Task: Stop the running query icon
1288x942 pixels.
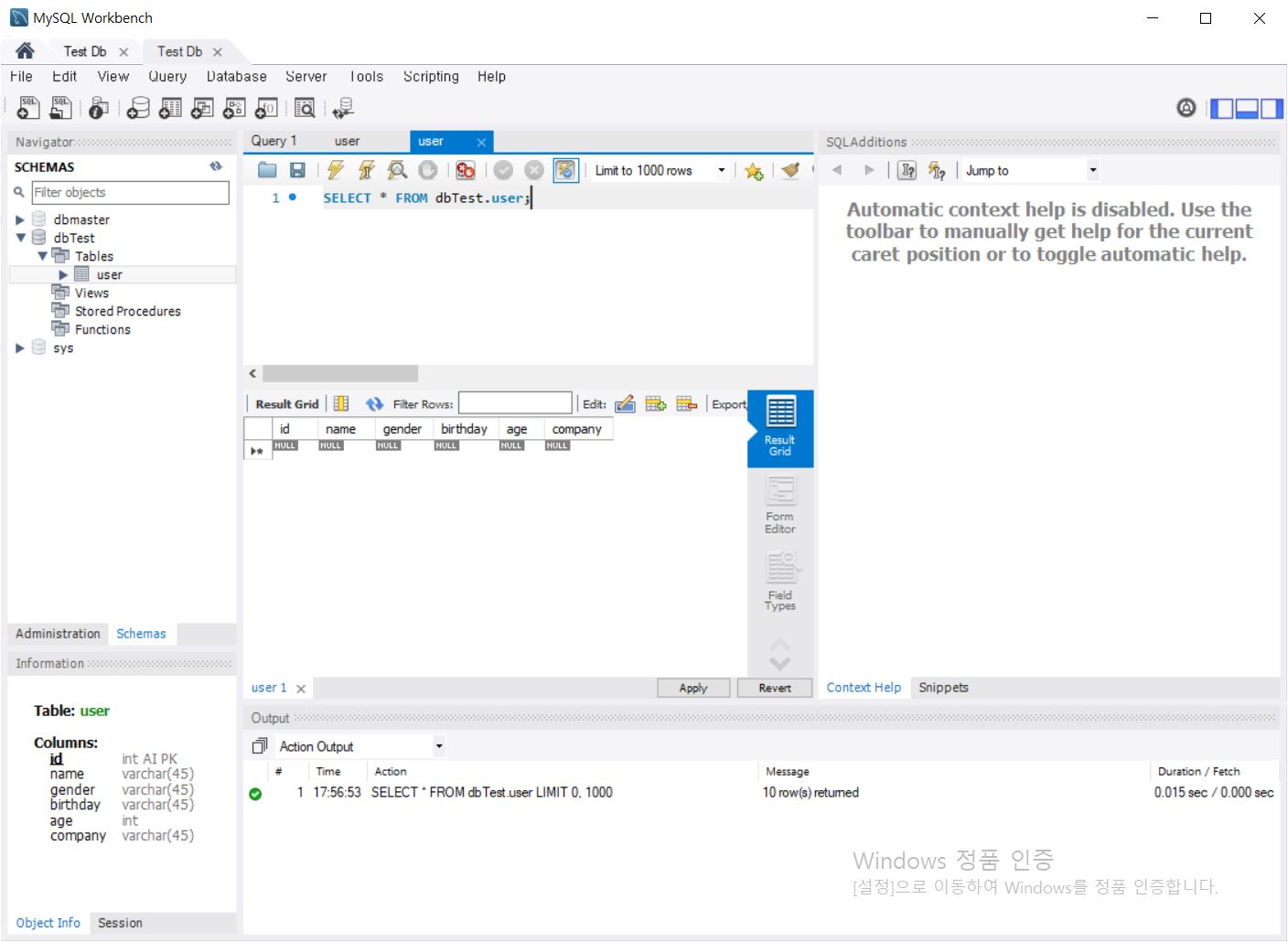Action: (427, 170)
